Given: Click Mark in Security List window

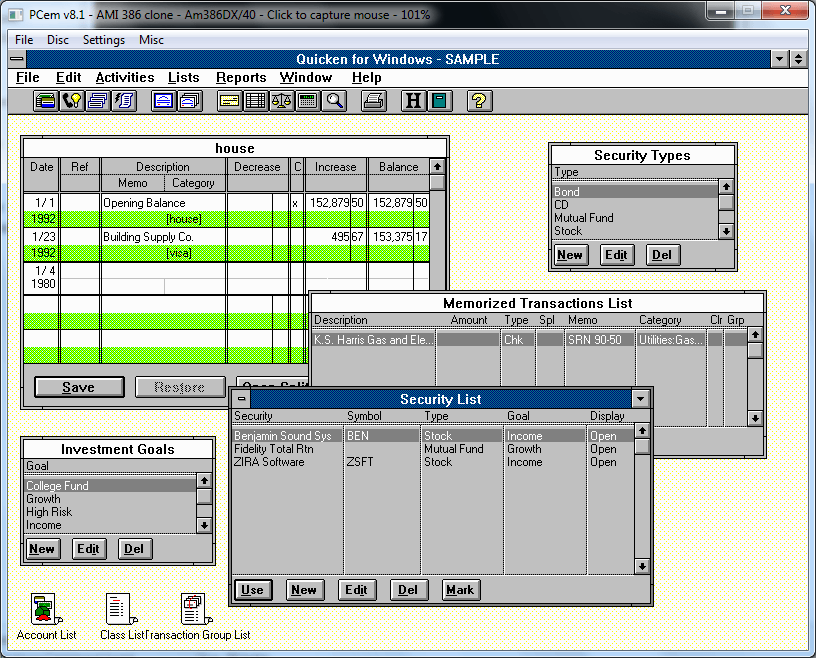Looking at the screenshot, I should point(461,590).
